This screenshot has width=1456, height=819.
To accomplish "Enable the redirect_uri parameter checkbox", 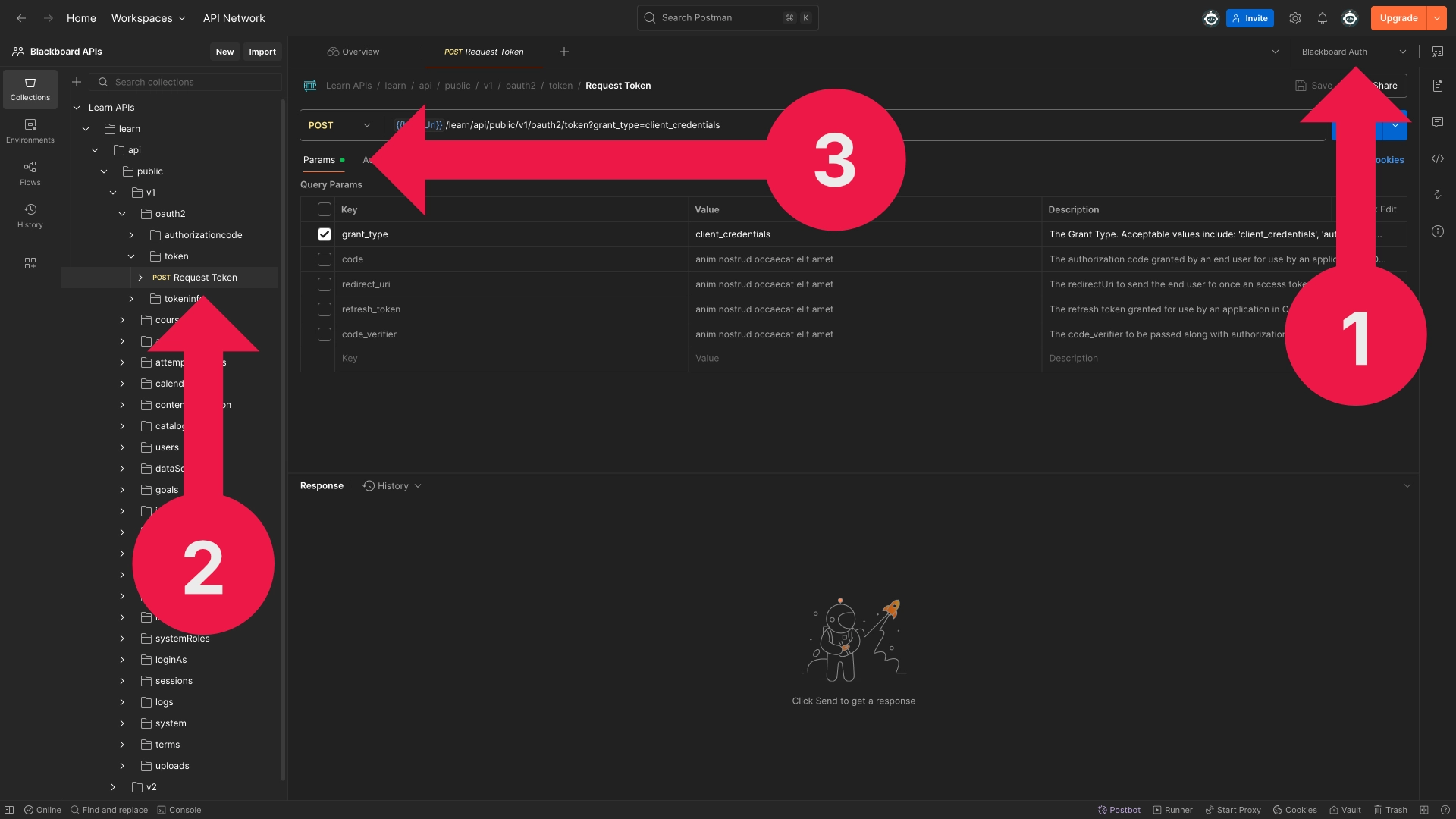I will coord(325,284).
